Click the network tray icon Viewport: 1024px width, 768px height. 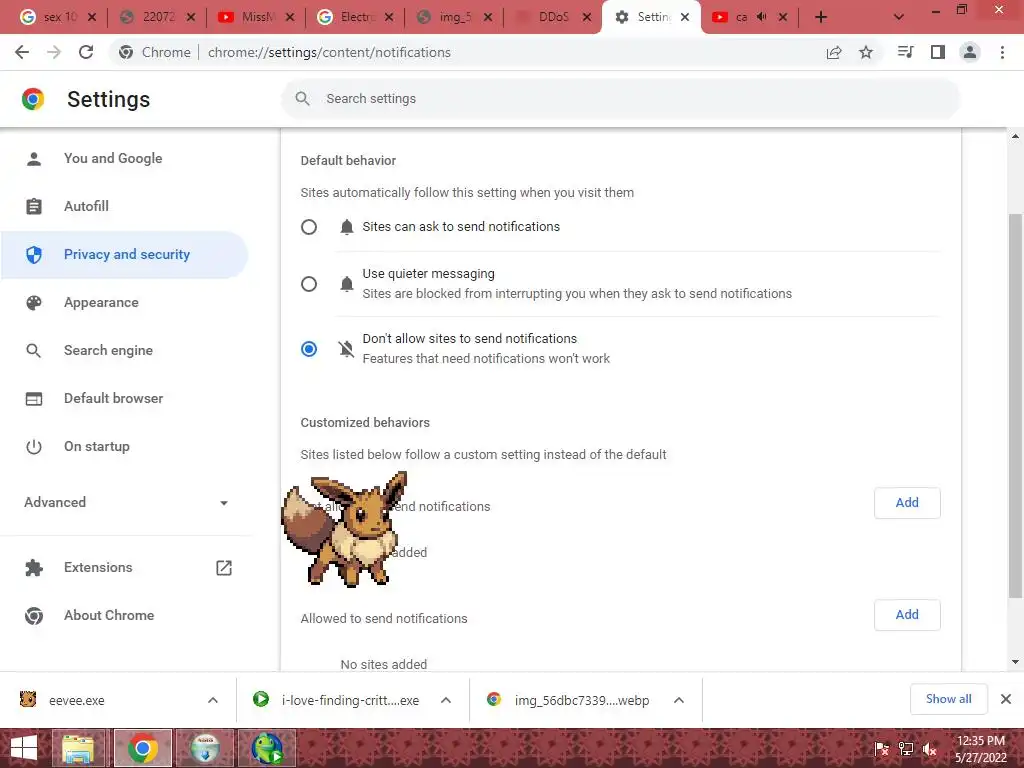pos(906,749)
